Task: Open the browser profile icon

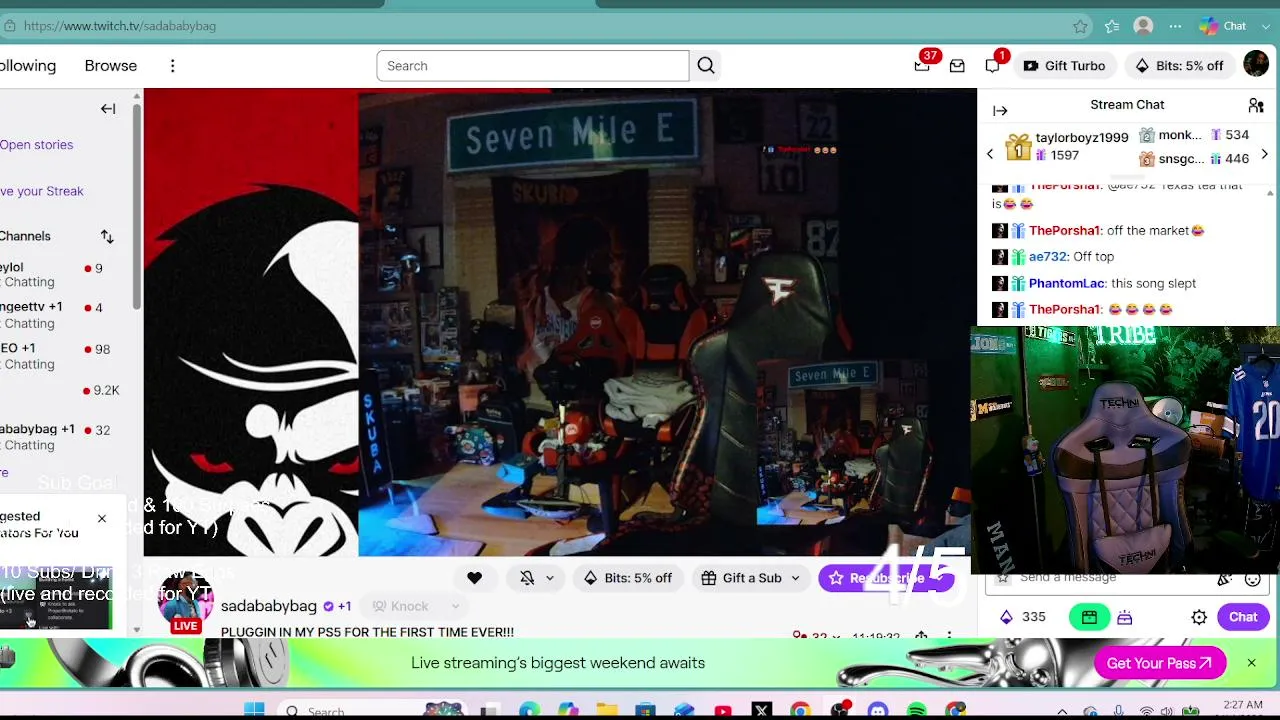Action: coord(1143,26)
